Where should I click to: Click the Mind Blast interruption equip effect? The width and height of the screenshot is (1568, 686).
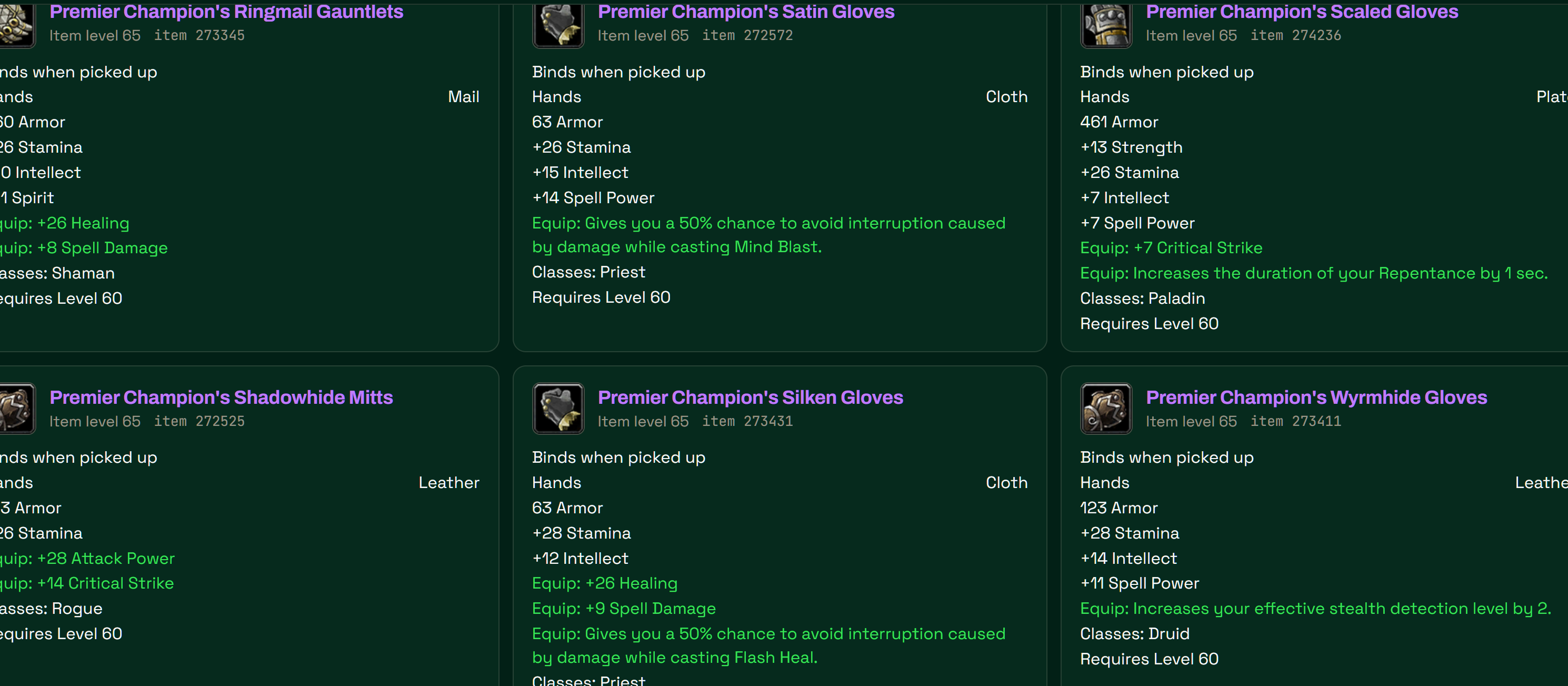click(768, 235)
